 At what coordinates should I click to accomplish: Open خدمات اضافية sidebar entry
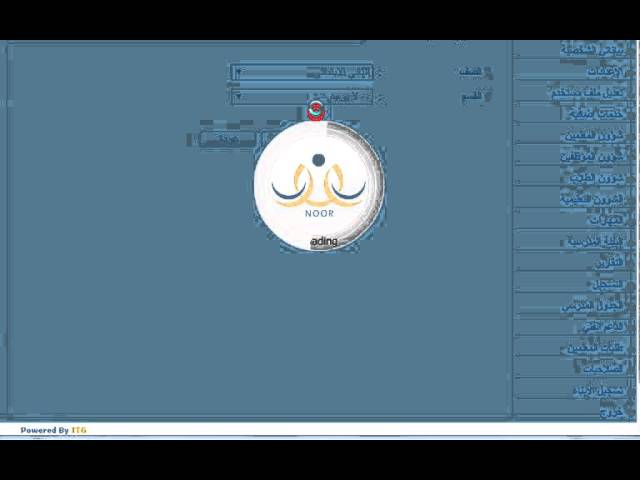coord(597,114)
